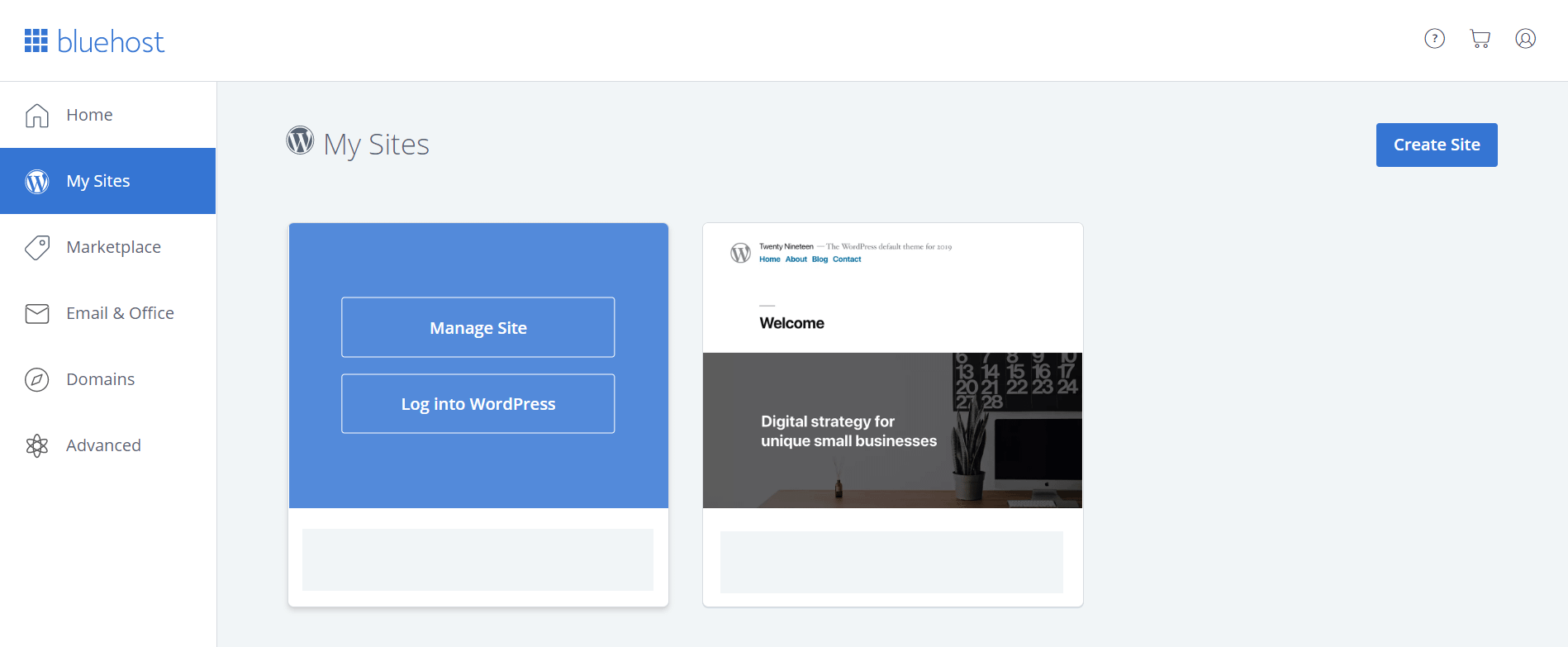This screenshot has width=1568, height=647.
Task: Select My Sites in the sidebar
Action: pos(98,181)
